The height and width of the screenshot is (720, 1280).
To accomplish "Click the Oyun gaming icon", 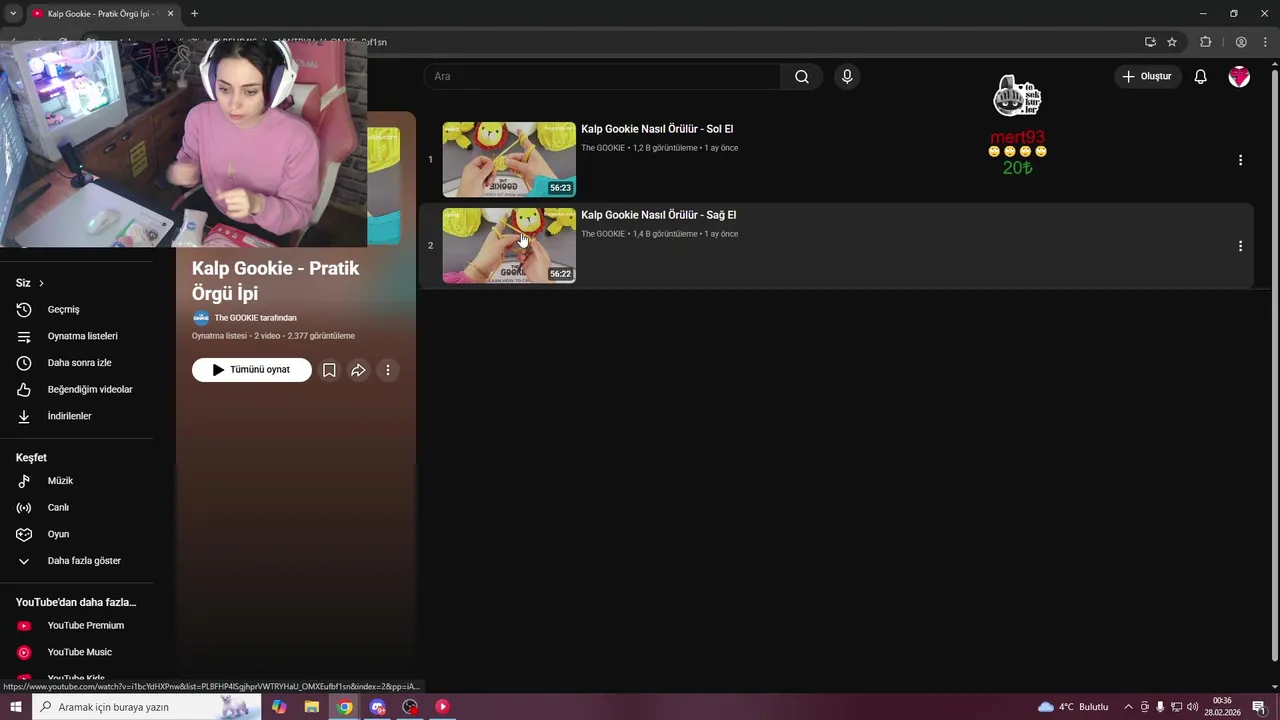I will 24,534.
